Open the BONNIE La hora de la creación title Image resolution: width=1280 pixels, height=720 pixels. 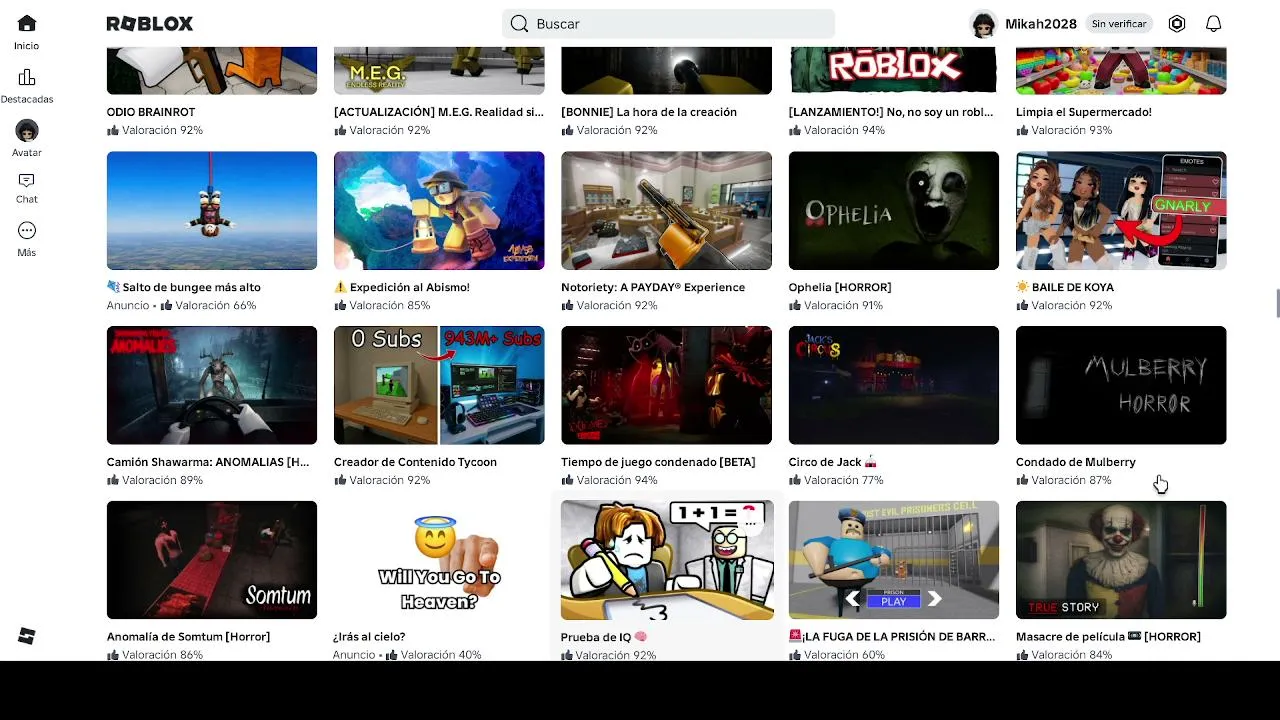point(649,112)
